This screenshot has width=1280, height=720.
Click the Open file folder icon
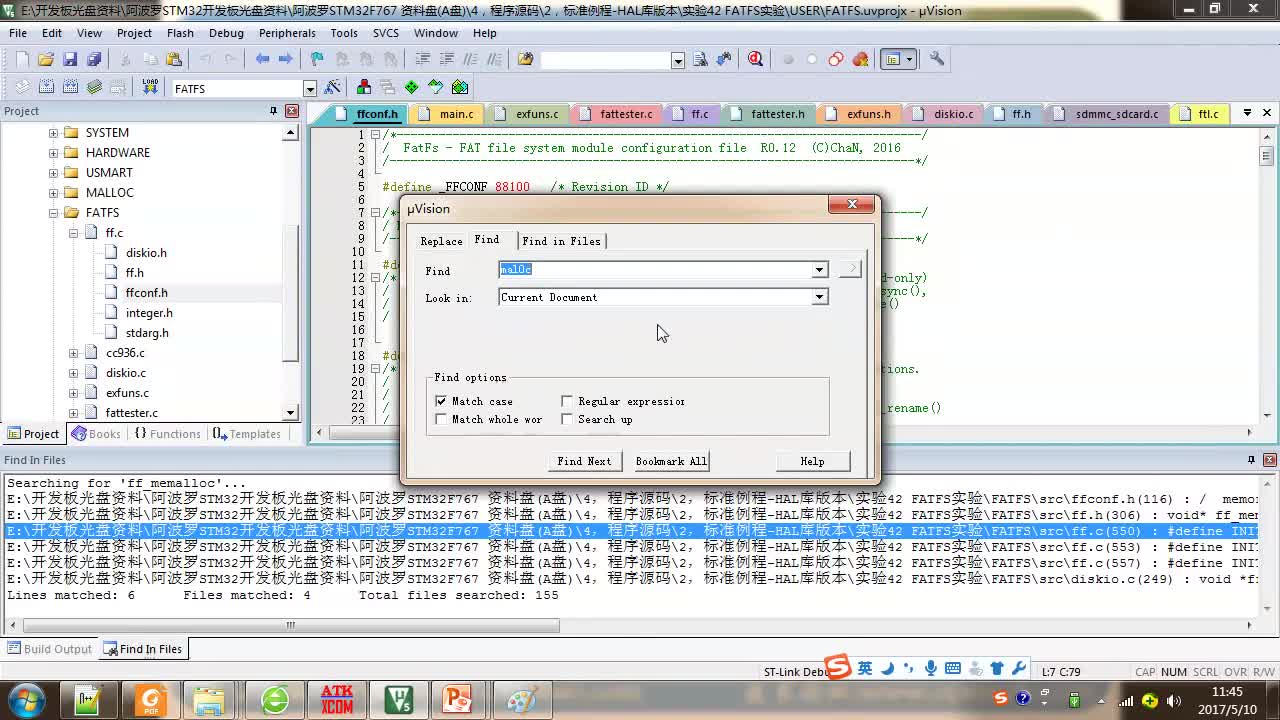[45, 59]
